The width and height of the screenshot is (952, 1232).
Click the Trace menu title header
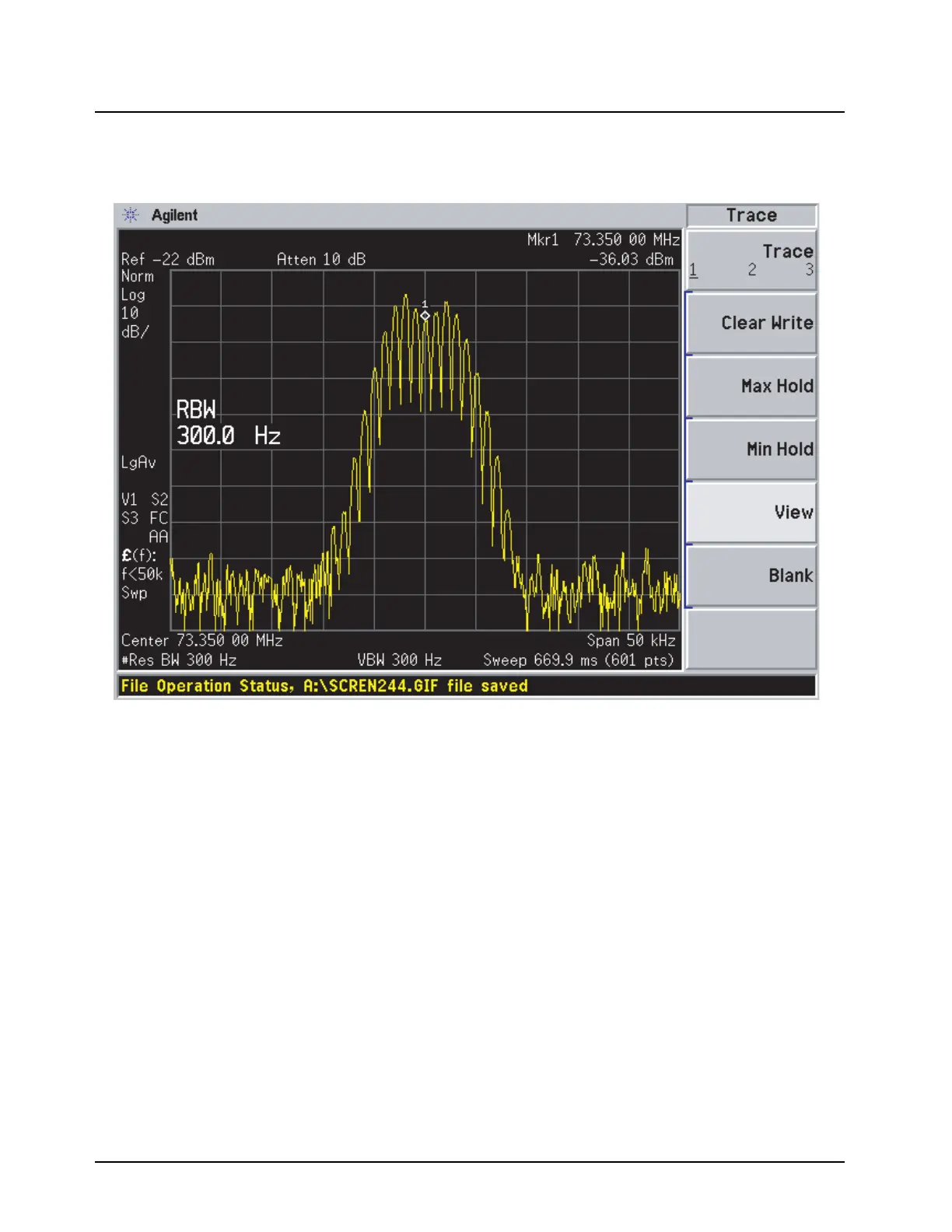pos(751,215)
